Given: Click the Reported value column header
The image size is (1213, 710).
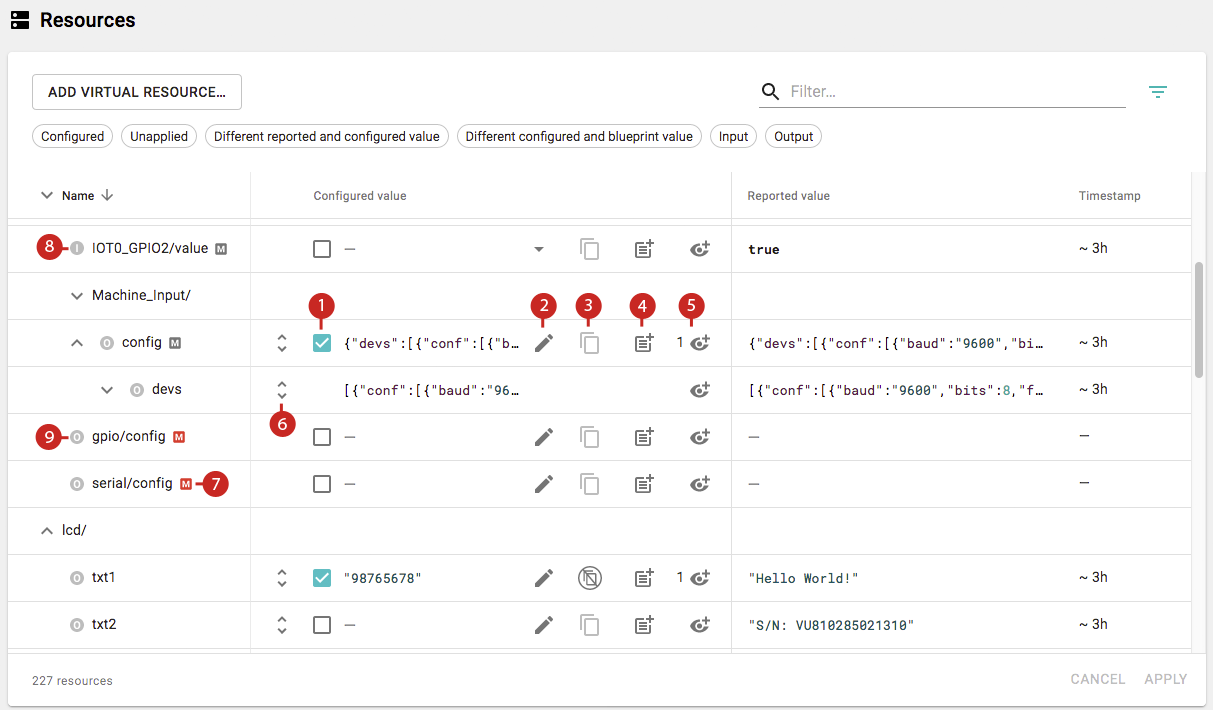Looking at the screenshot, I should [x=788, y=196].
